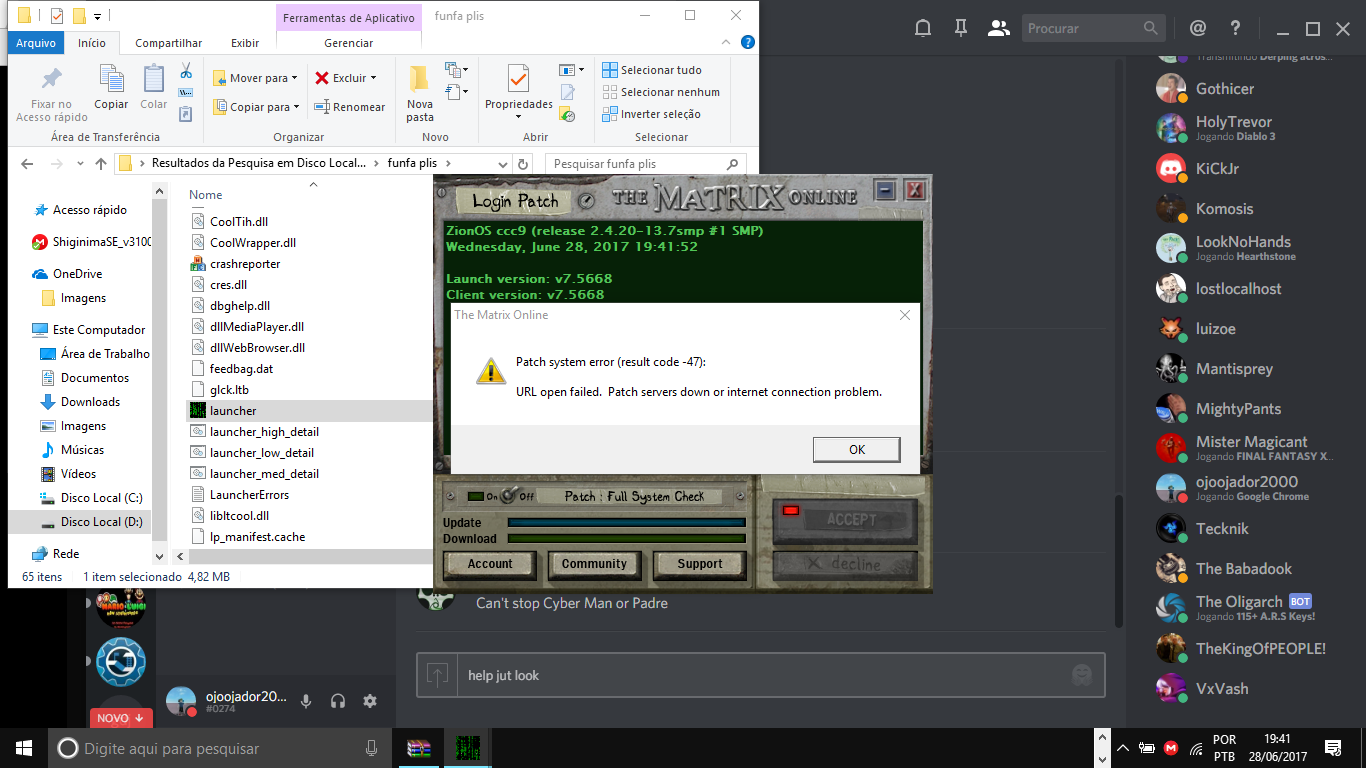Expand the Excluir dropdown arrow
The height and width of the screenshot is (768, 1366).
[x=374, y=78]
